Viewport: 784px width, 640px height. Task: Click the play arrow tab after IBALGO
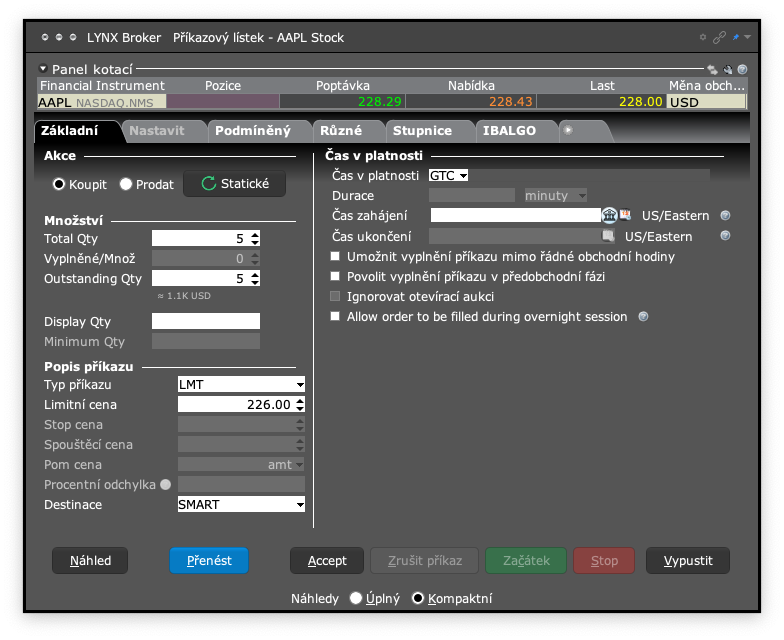pos(568,130)
